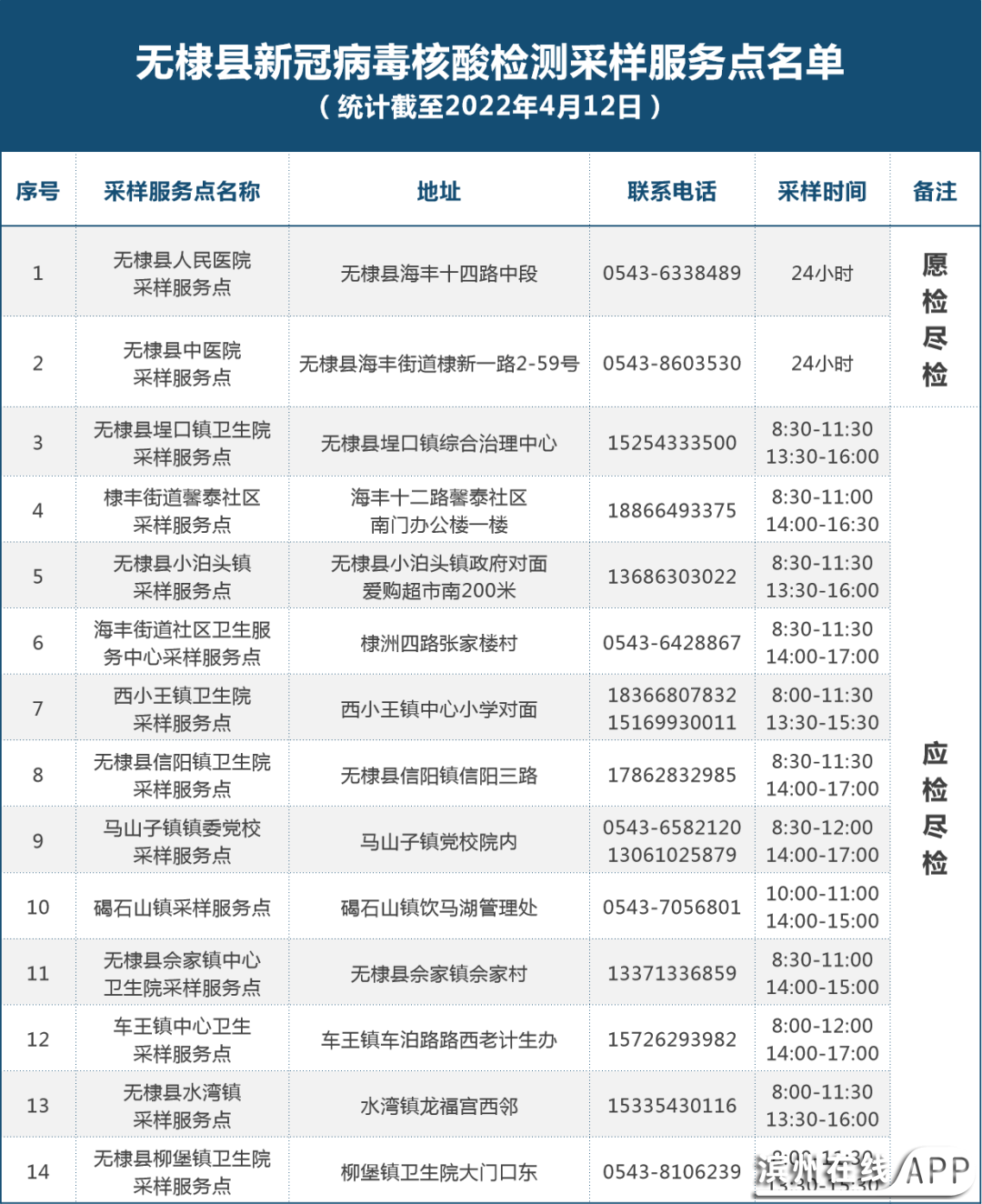Click the 备注 column header
982x1204 pixels.
coord(934,191)
